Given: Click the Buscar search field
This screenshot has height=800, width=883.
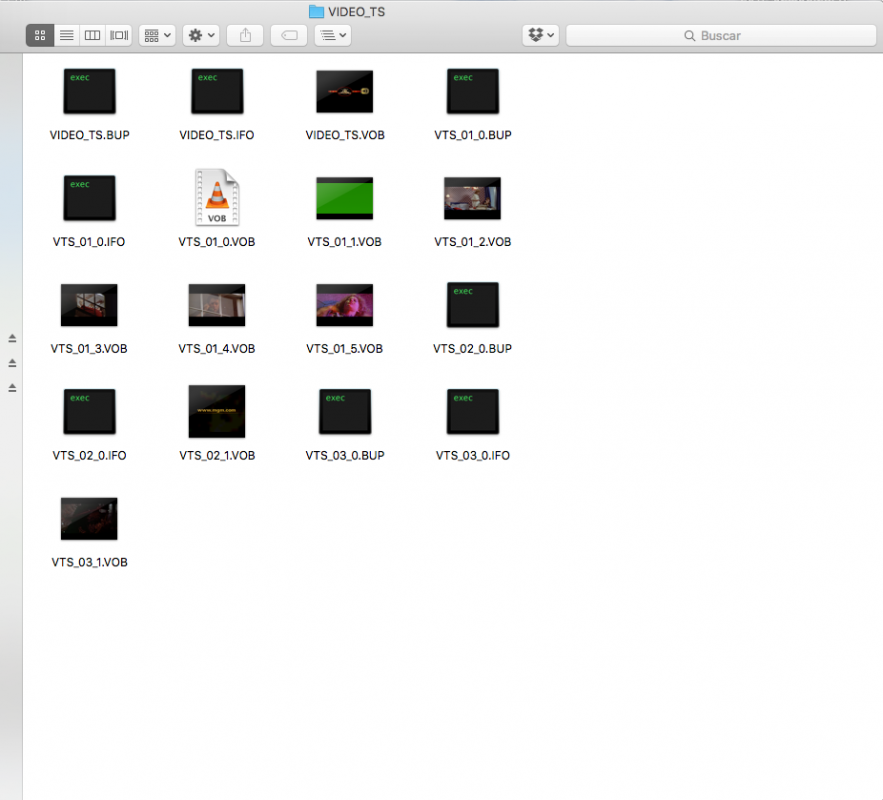Looking at the screenshot, I should (x=721, y=35).
